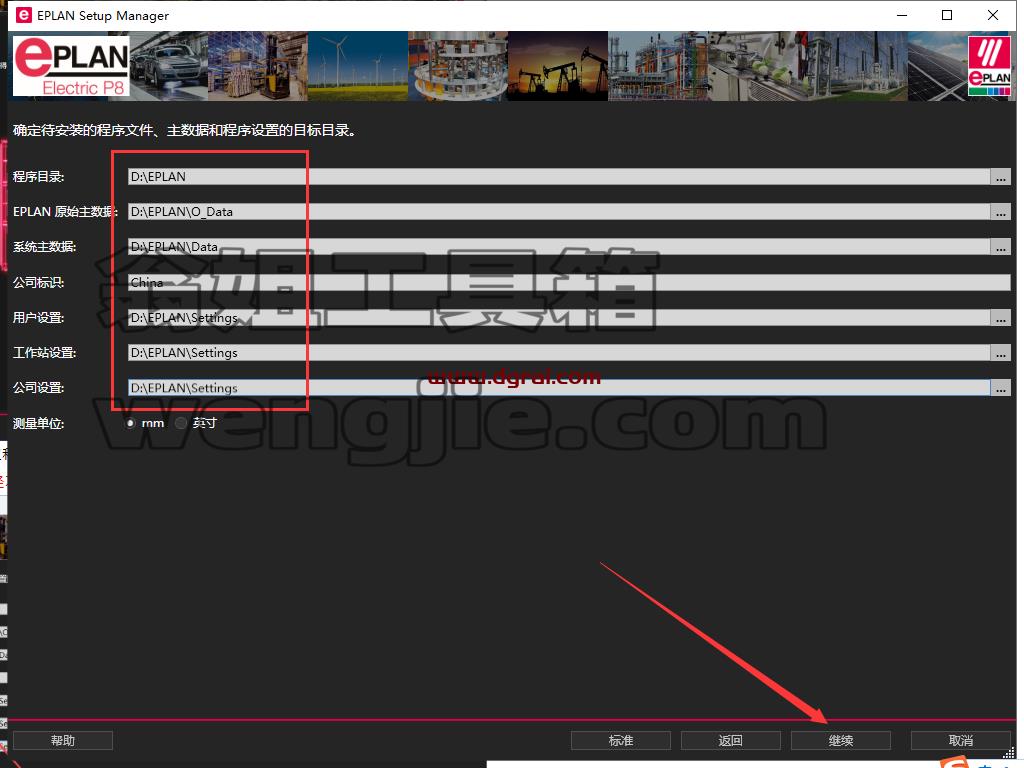The image size is (1024, 768).
Task: Maximize the EPLAN Setup Manager window
Action: click(947, 15)
